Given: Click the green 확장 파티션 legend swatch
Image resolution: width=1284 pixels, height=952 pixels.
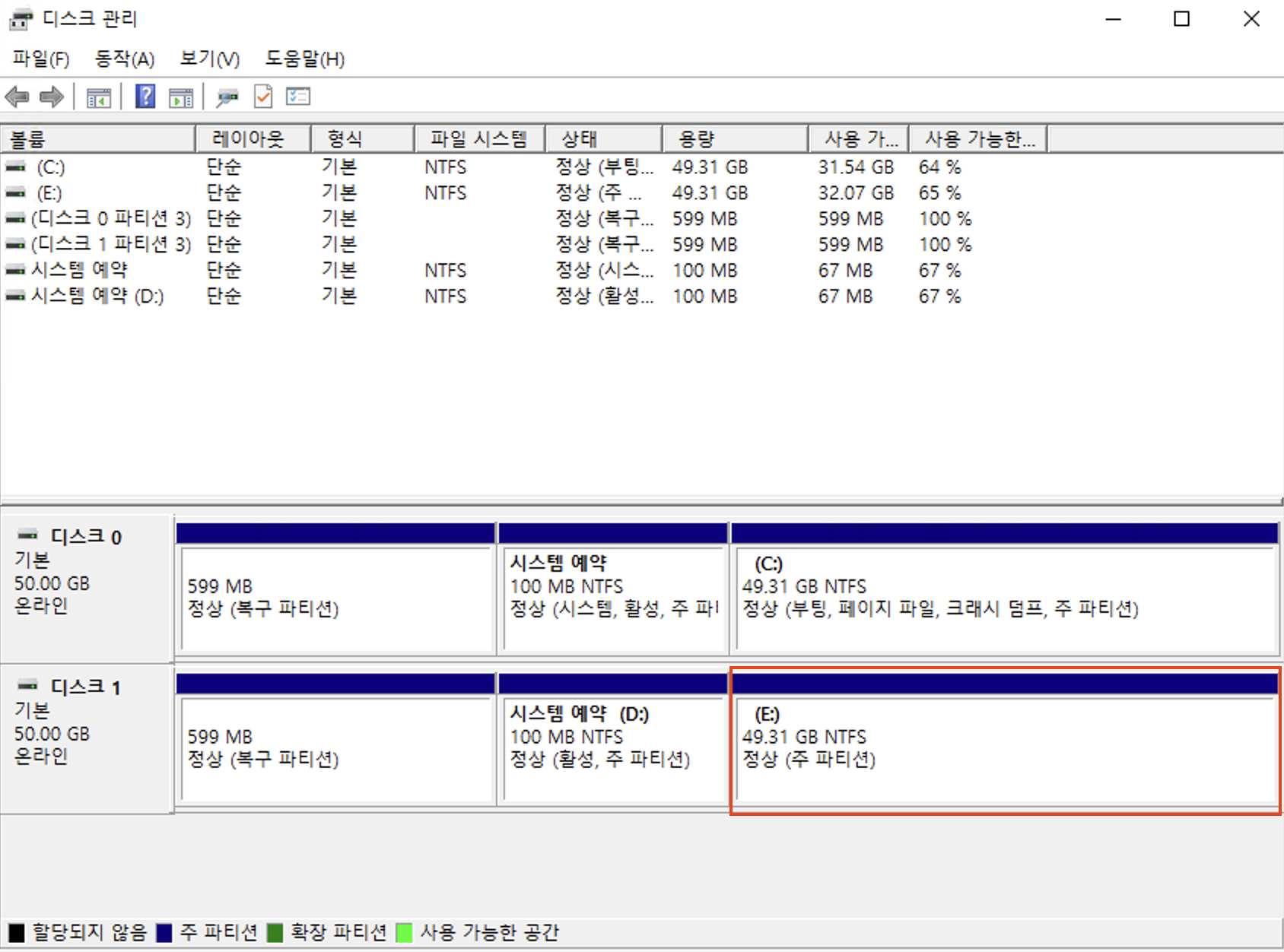Looking at the screenshot, I should (x=275, y=932).
